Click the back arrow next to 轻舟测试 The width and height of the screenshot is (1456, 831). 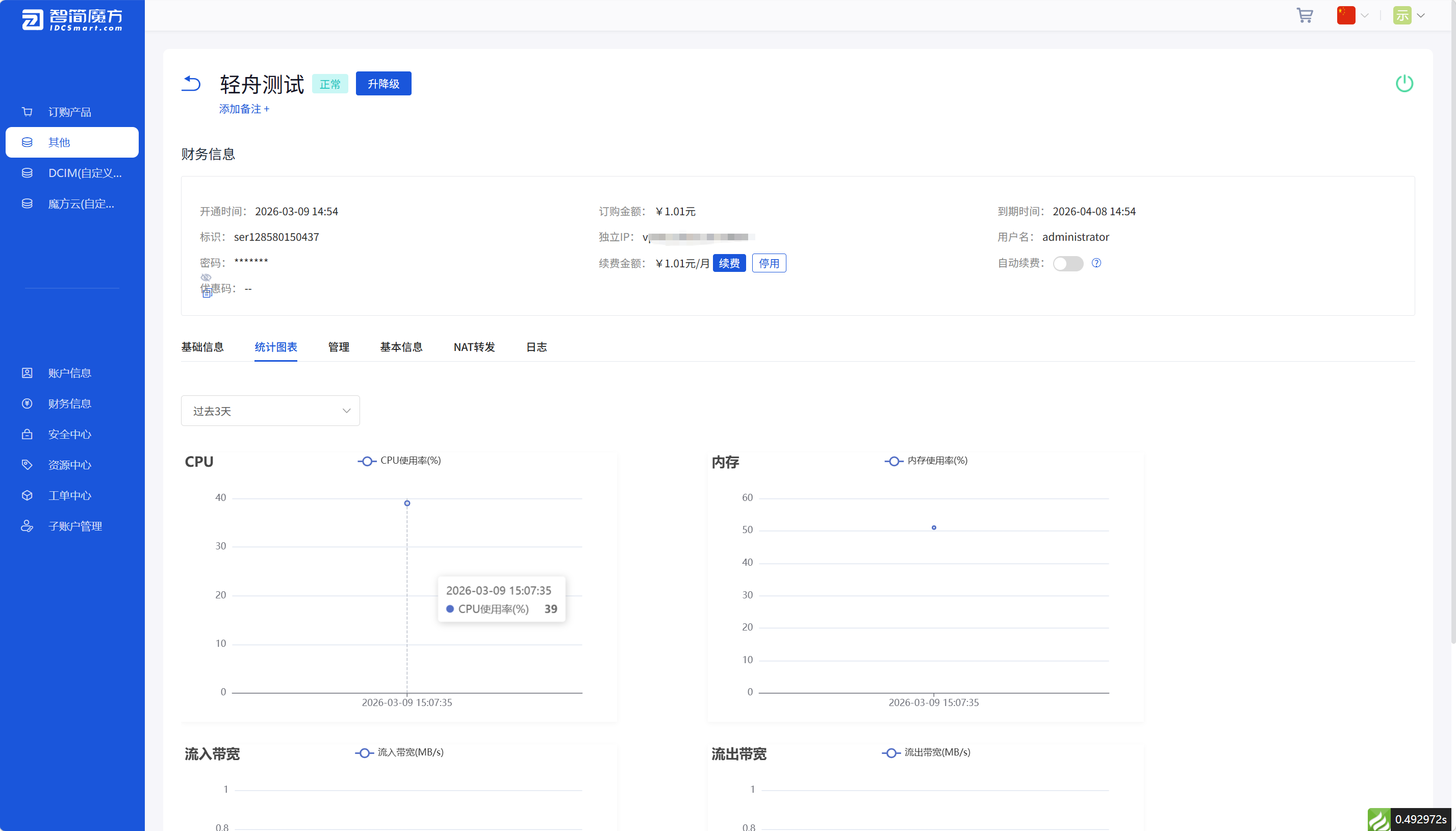click(191, 84)
